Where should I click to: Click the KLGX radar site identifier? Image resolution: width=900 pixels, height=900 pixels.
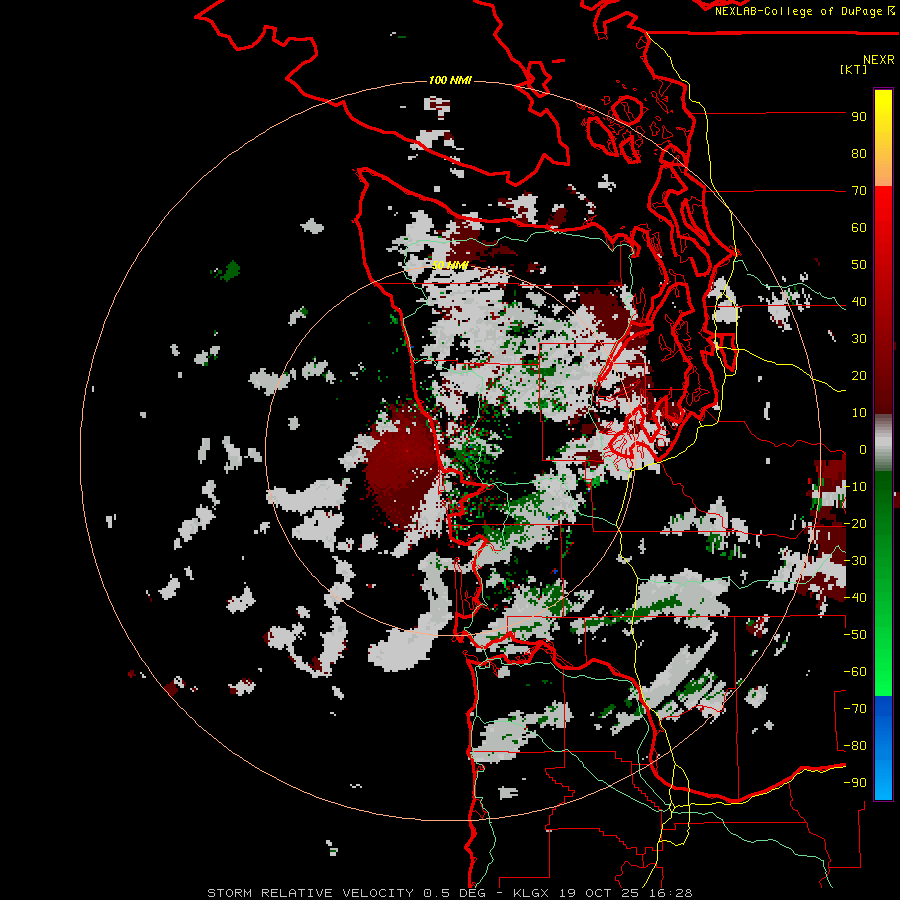pos(532,893)
